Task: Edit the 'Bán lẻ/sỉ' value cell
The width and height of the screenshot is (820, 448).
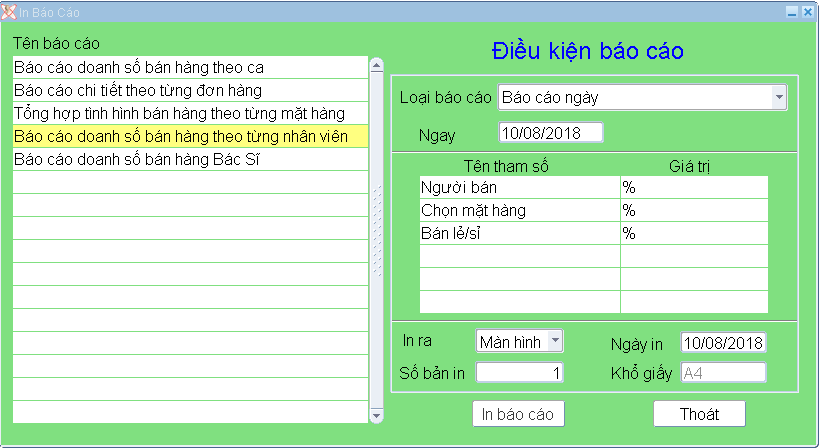Action: 693,233
